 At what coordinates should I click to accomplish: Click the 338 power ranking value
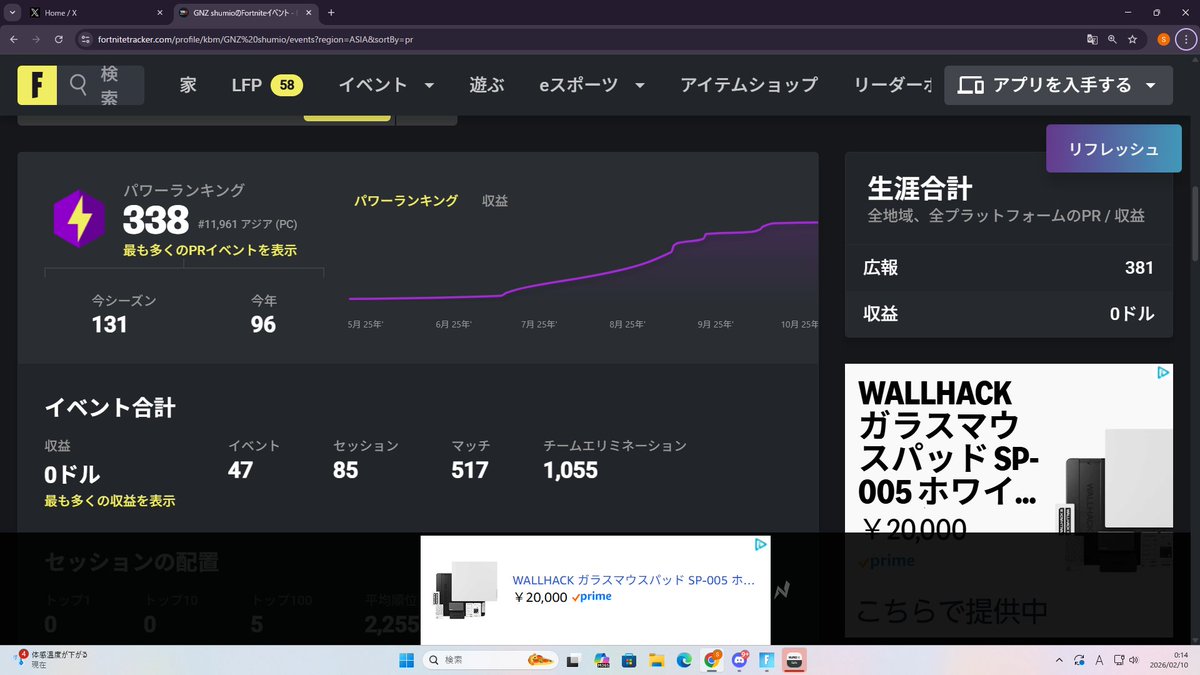pyautogui.click(x=156, y=220)
